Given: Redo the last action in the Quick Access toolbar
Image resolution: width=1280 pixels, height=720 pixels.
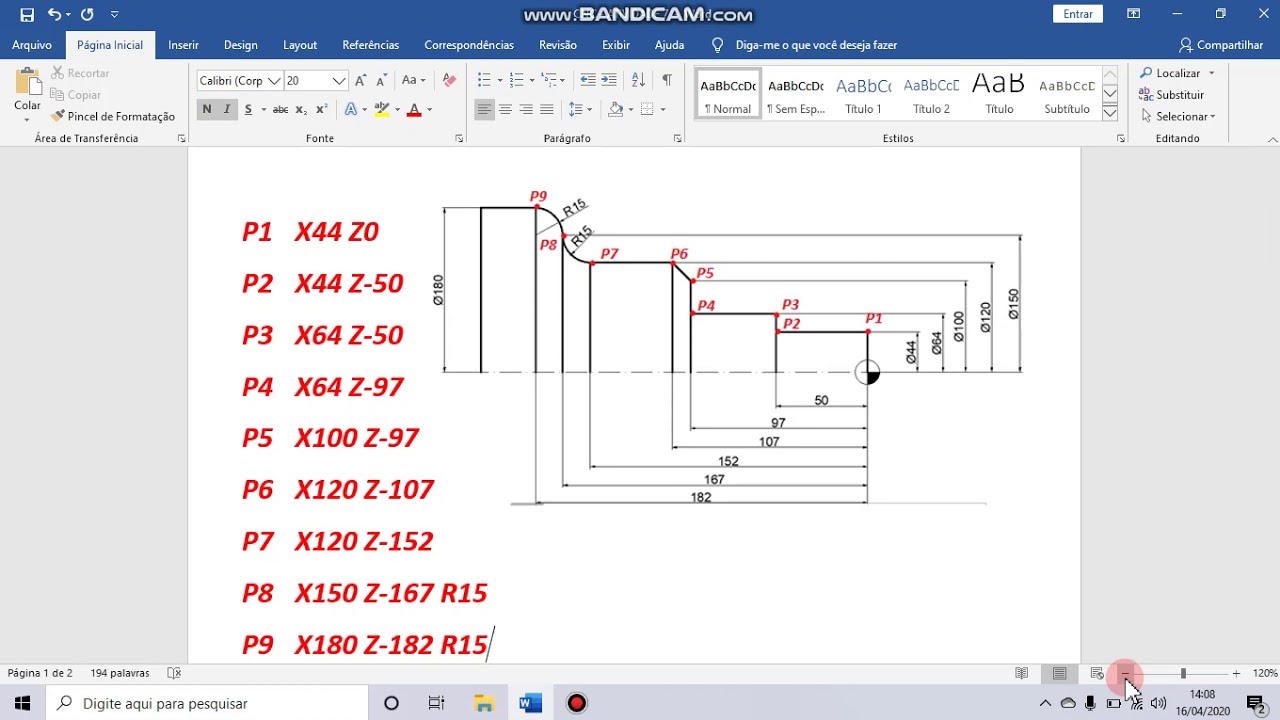Looking at the screenshot, I should point(87,15).
